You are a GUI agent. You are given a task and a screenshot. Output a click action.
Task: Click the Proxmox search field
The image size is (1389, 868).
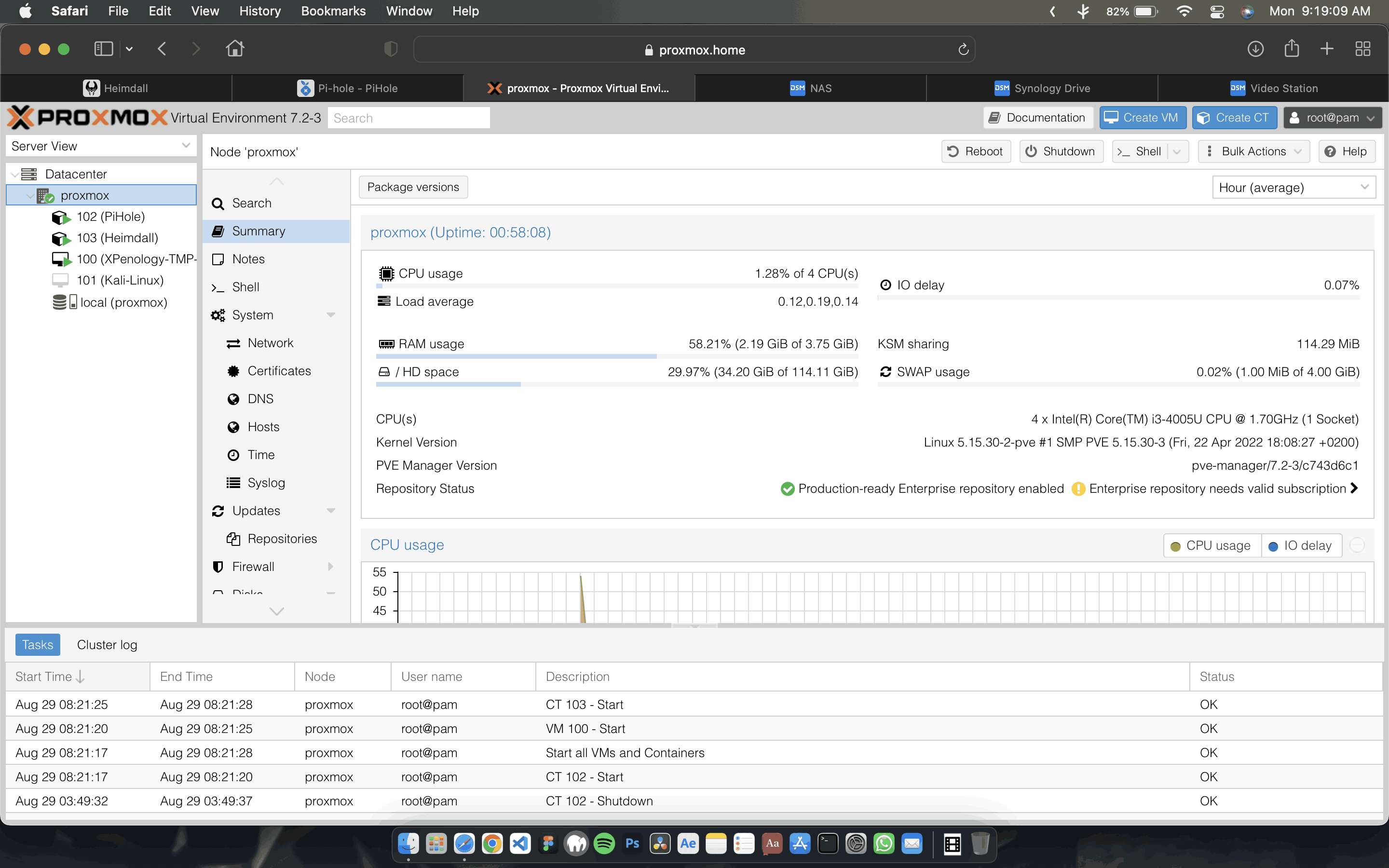(409, 118)
